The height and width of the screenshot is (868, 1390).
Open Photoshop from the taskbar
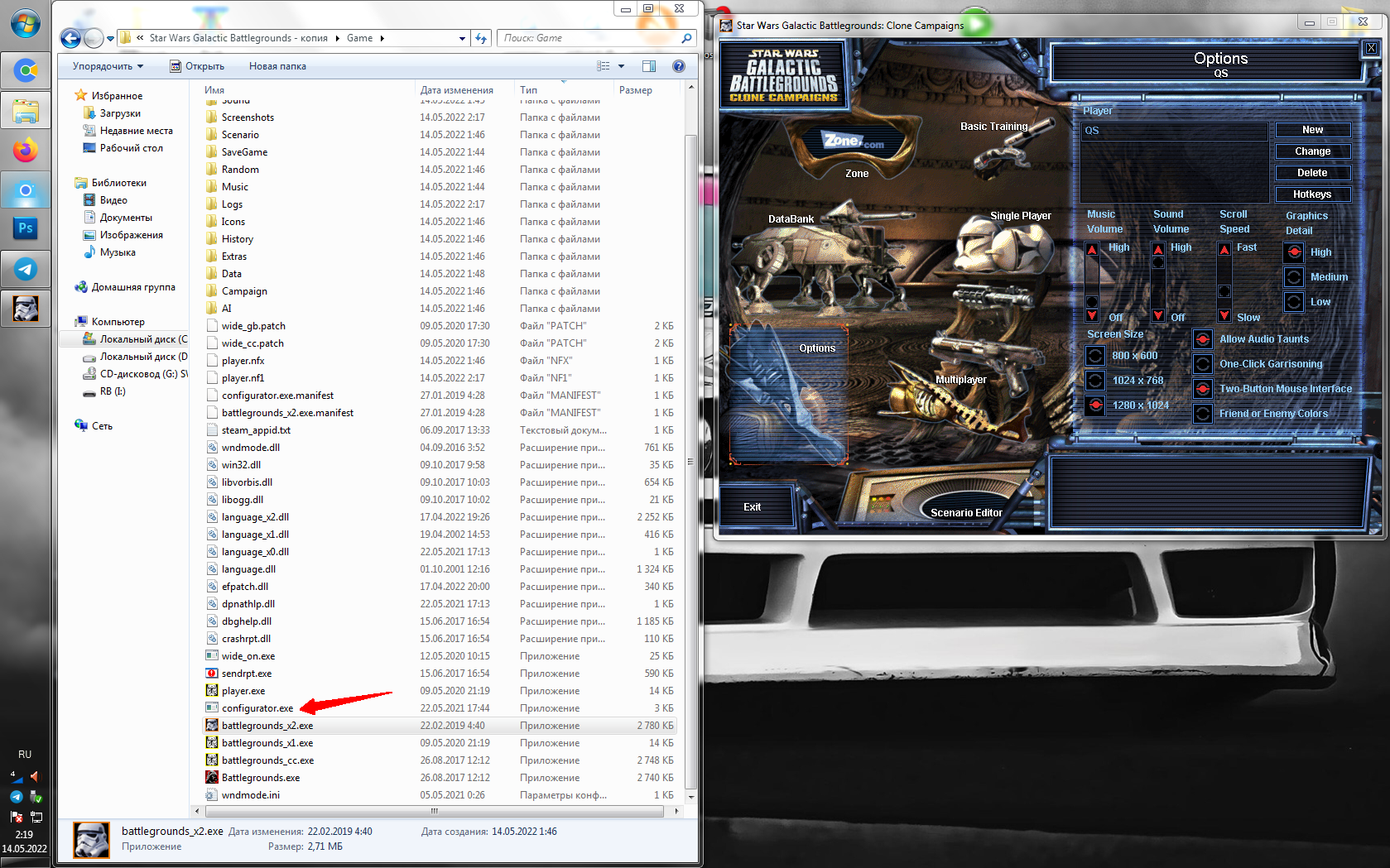coord(26,228)
